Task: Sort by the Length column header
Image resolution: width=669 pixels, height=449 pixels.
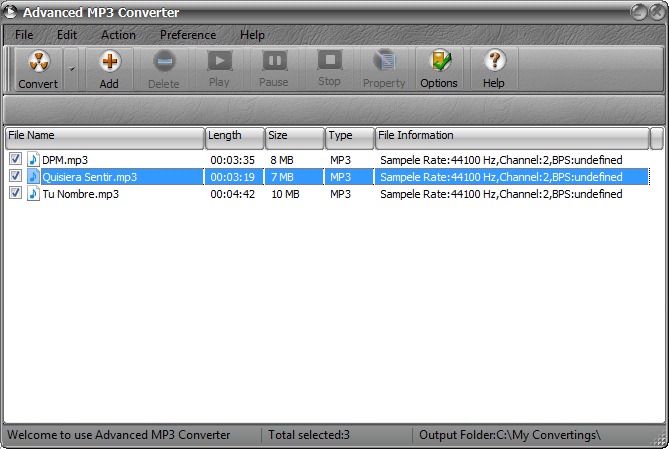Action: tap(234, 138)
